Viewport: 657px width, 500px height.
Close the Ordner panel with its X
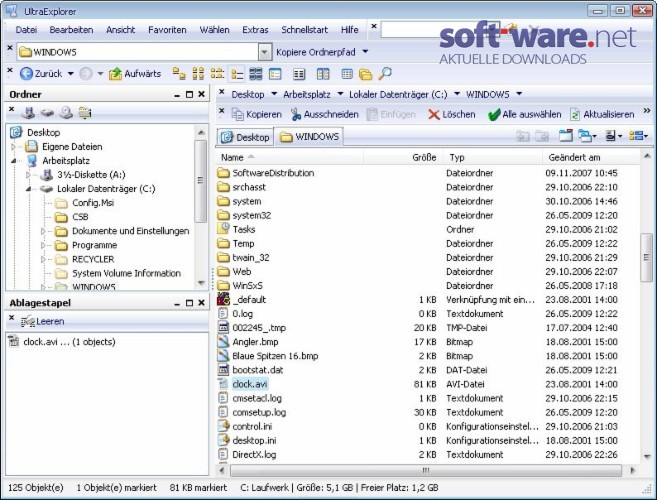point(202,94)
